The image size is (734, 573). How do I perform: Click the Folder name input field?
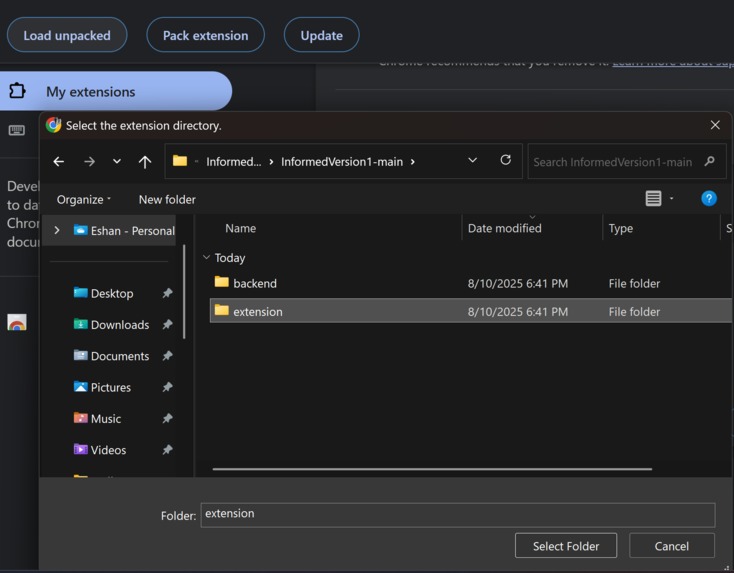click(458, 514)
